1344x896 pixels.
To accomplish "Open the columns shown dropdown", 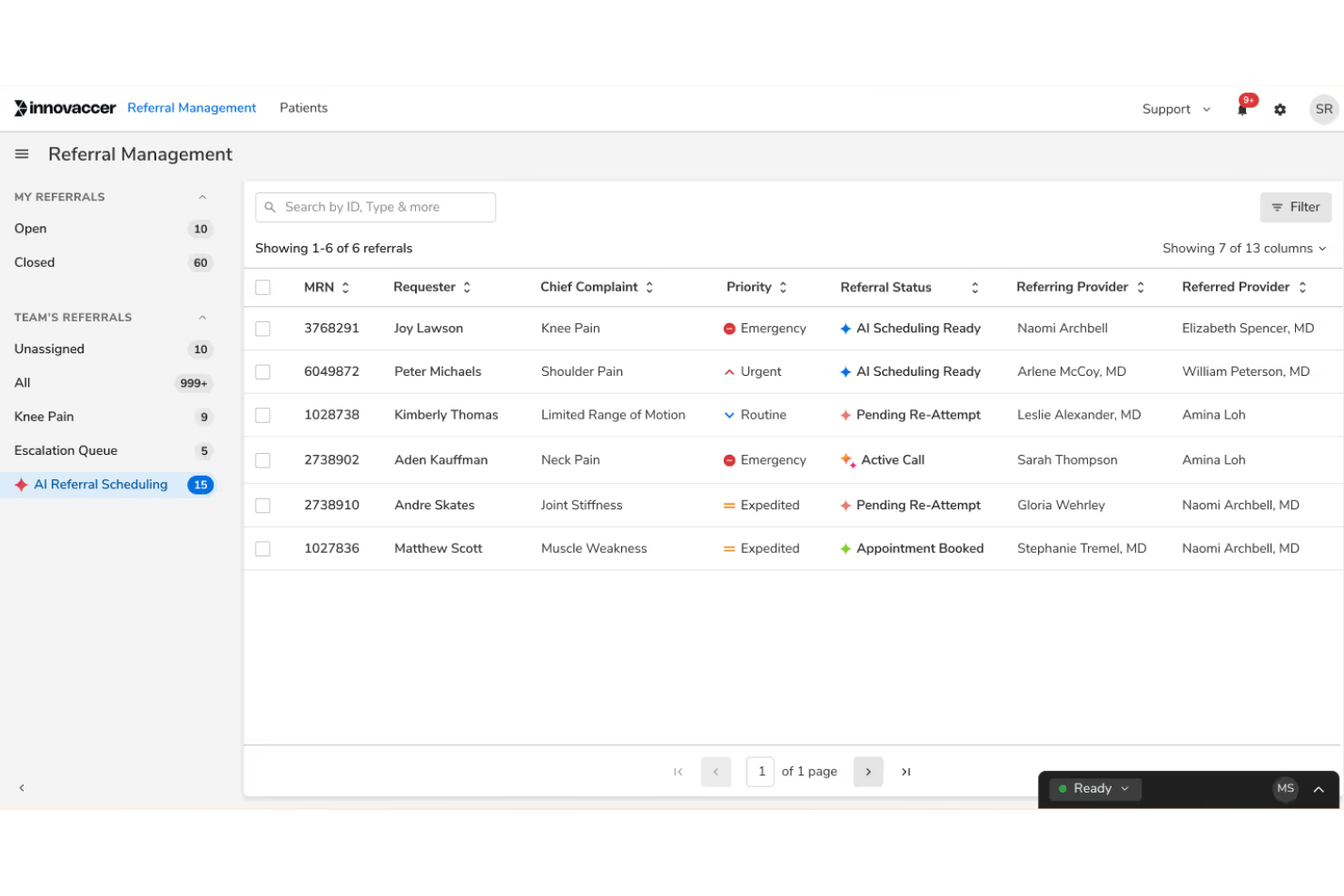I will pyautogui.click(x=1244, y=249).
